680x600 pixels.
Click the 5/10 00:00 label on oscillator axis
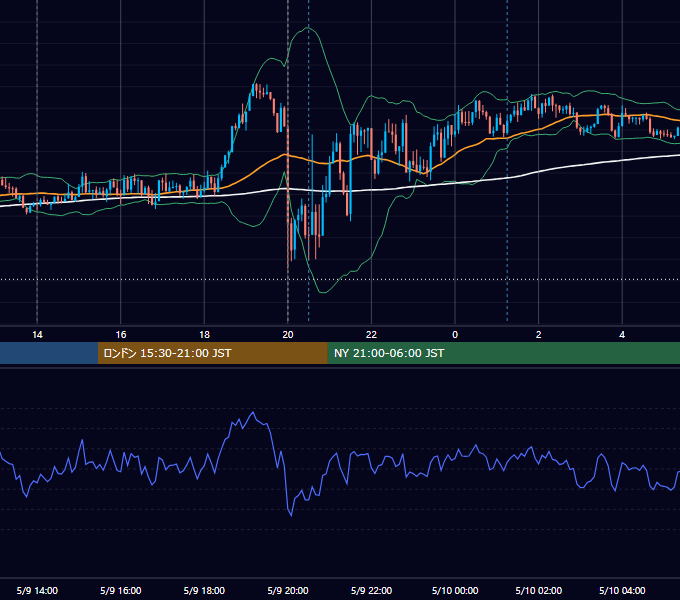tap(455, 590)
